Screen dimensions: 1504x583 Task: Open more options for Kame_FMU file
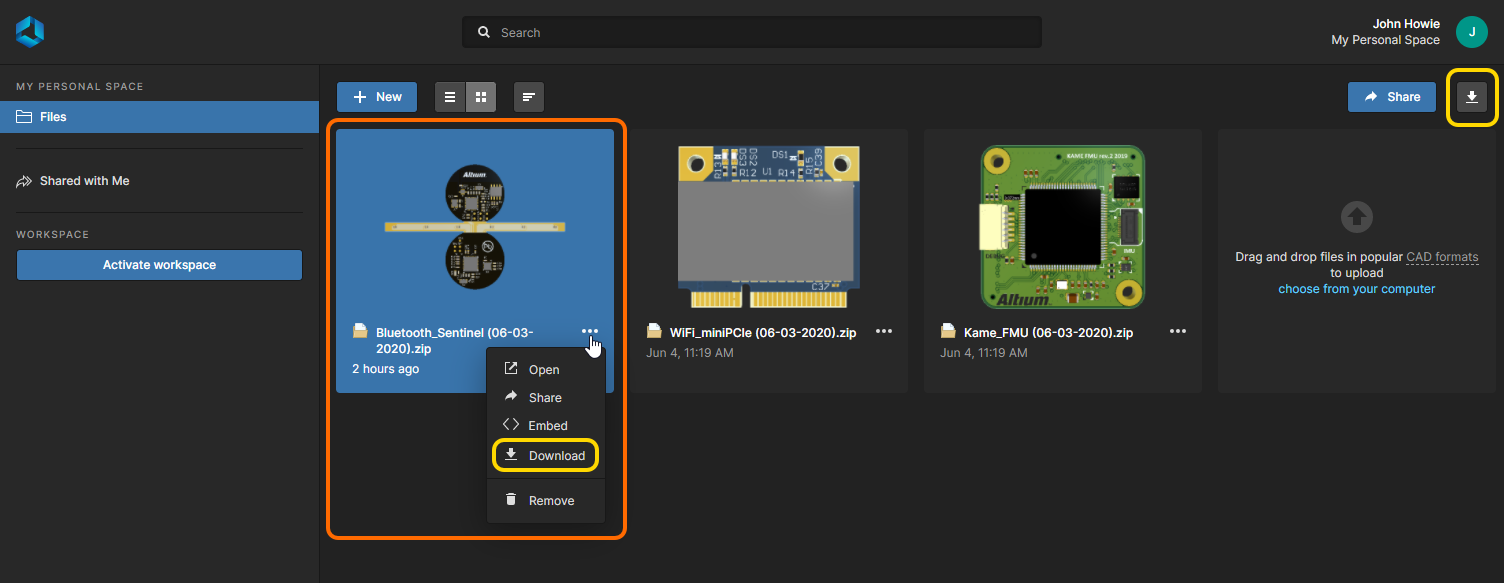coord(1178,332)
